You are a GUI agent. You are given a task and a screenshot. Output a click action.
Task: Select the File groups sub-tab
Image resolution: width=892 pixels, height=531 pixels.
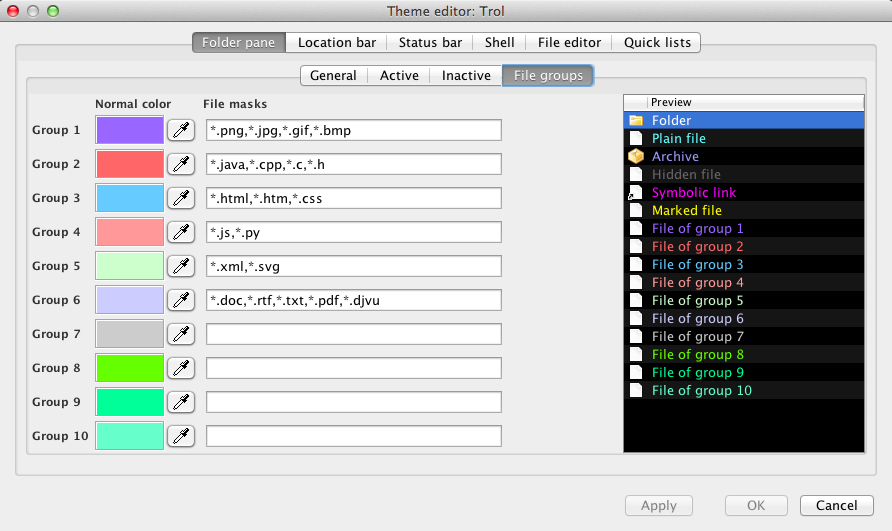click(x=548, y=76)
